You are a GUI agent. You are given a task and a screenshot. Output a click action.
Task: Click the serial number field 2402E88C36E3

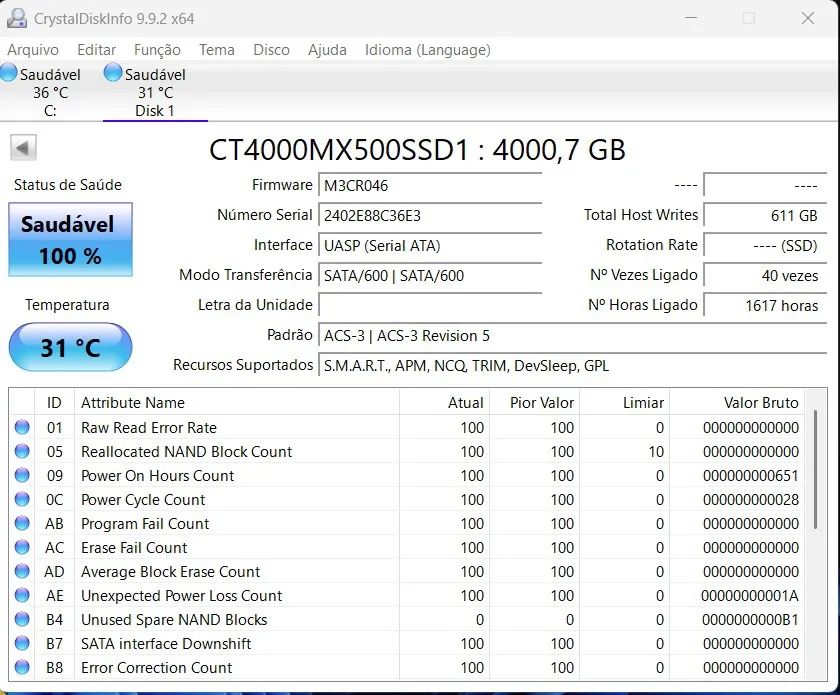click(x=430, y=215)
